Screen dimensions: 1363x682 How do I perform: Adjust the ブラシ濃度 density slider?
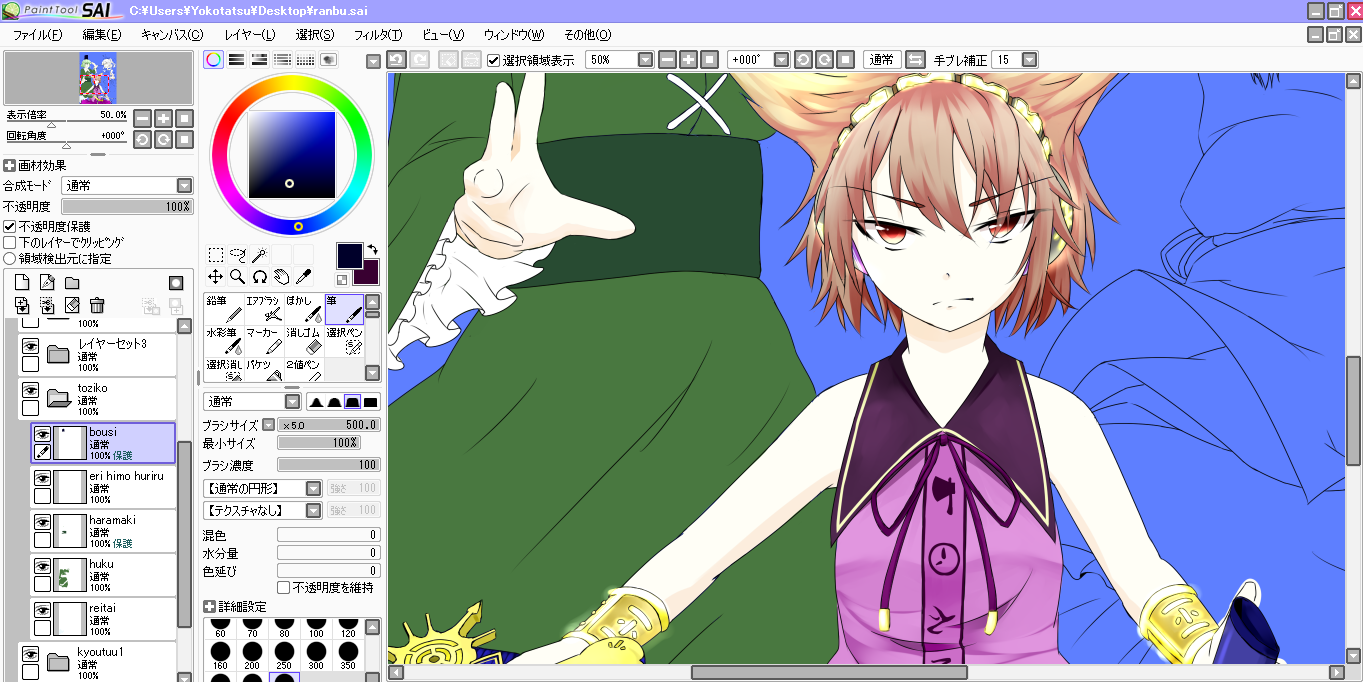328,465
